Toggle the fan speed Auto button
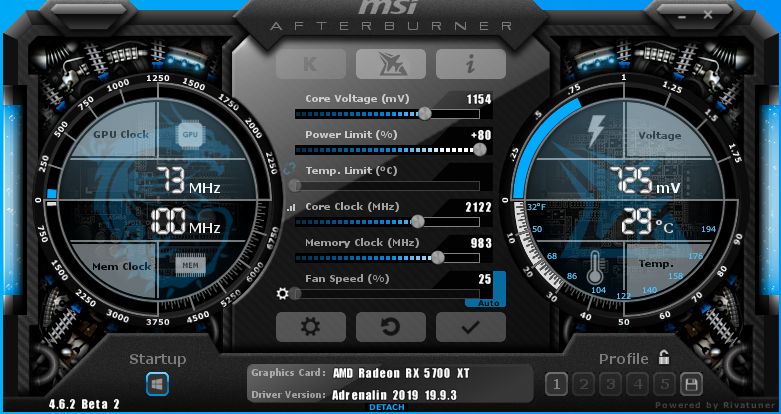This screenshot has width=781, height=414. (489, 303)
